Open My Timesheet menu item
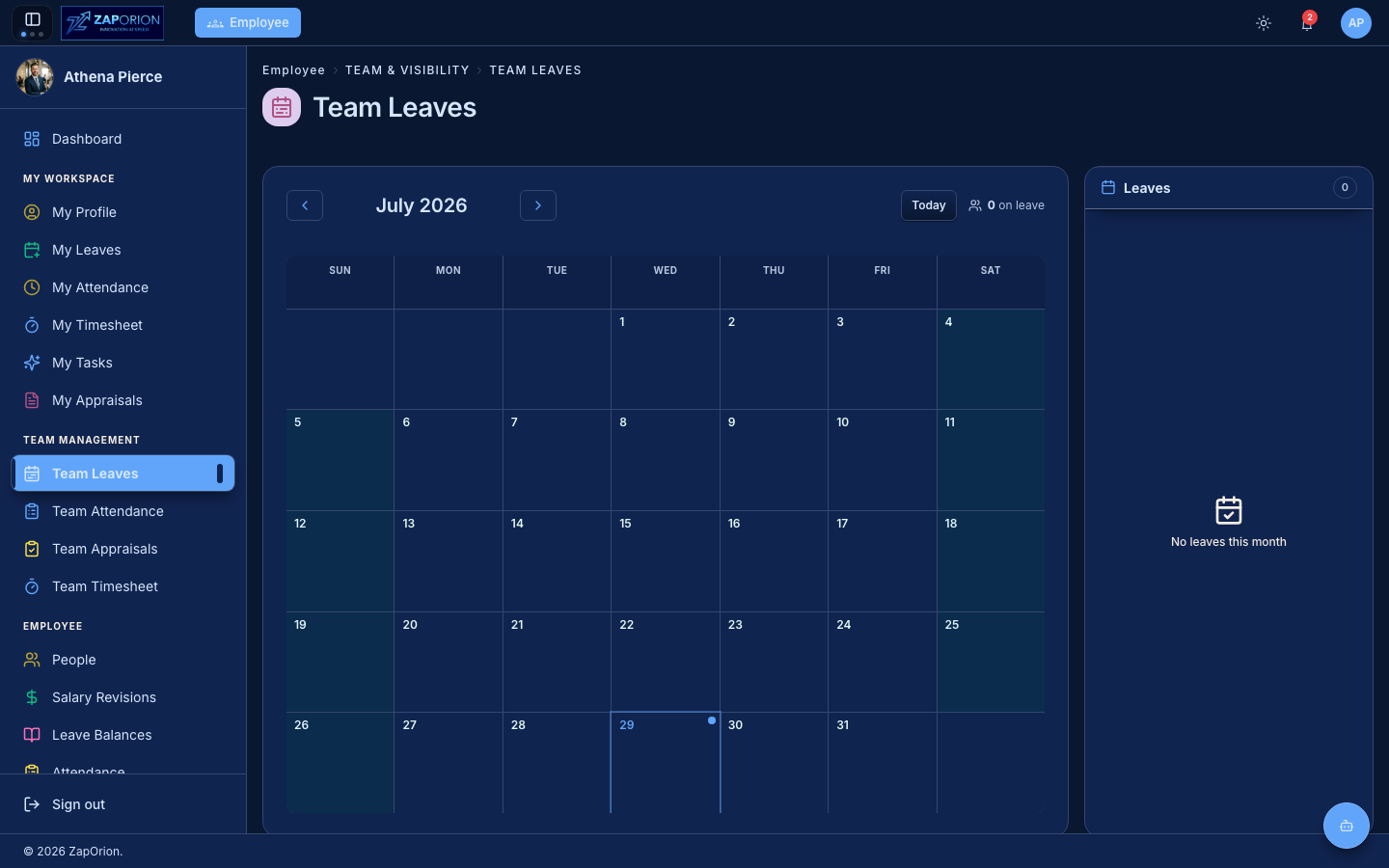This screenshot has height=868, width=1389. tap(123, 325)
